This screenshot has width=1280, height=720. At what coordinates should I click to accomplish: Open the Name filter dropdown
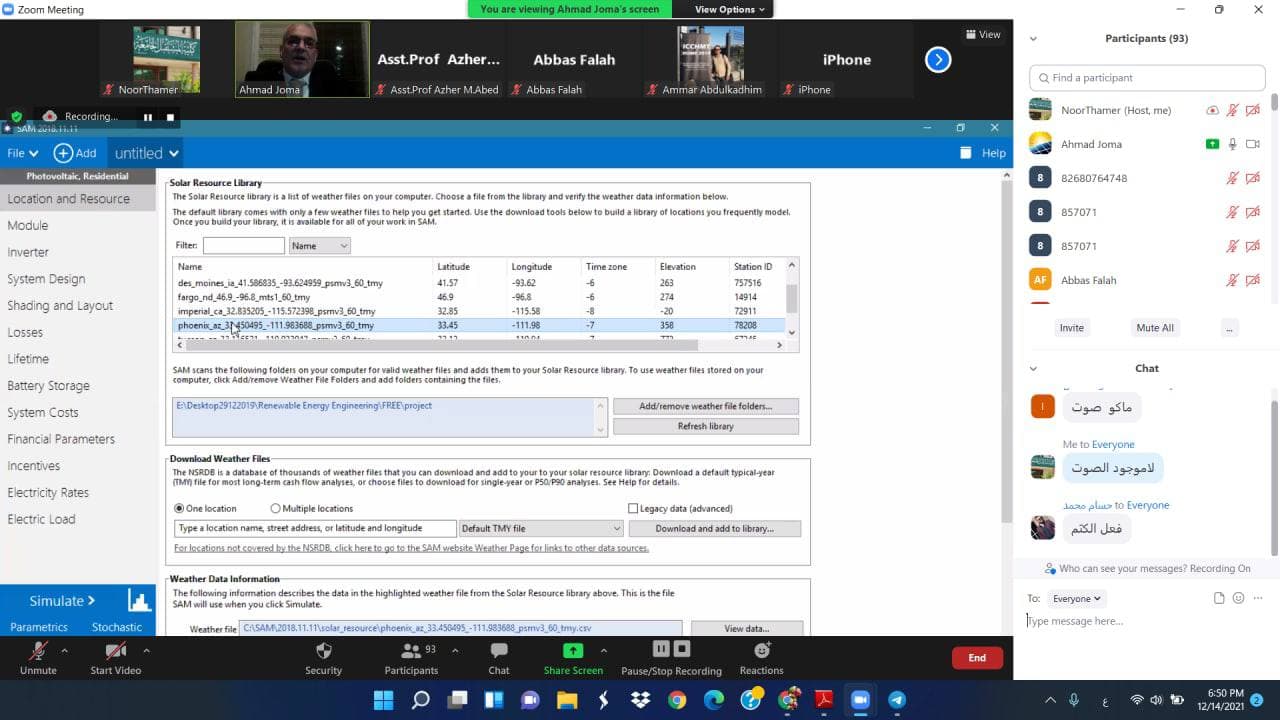(319, 246)
